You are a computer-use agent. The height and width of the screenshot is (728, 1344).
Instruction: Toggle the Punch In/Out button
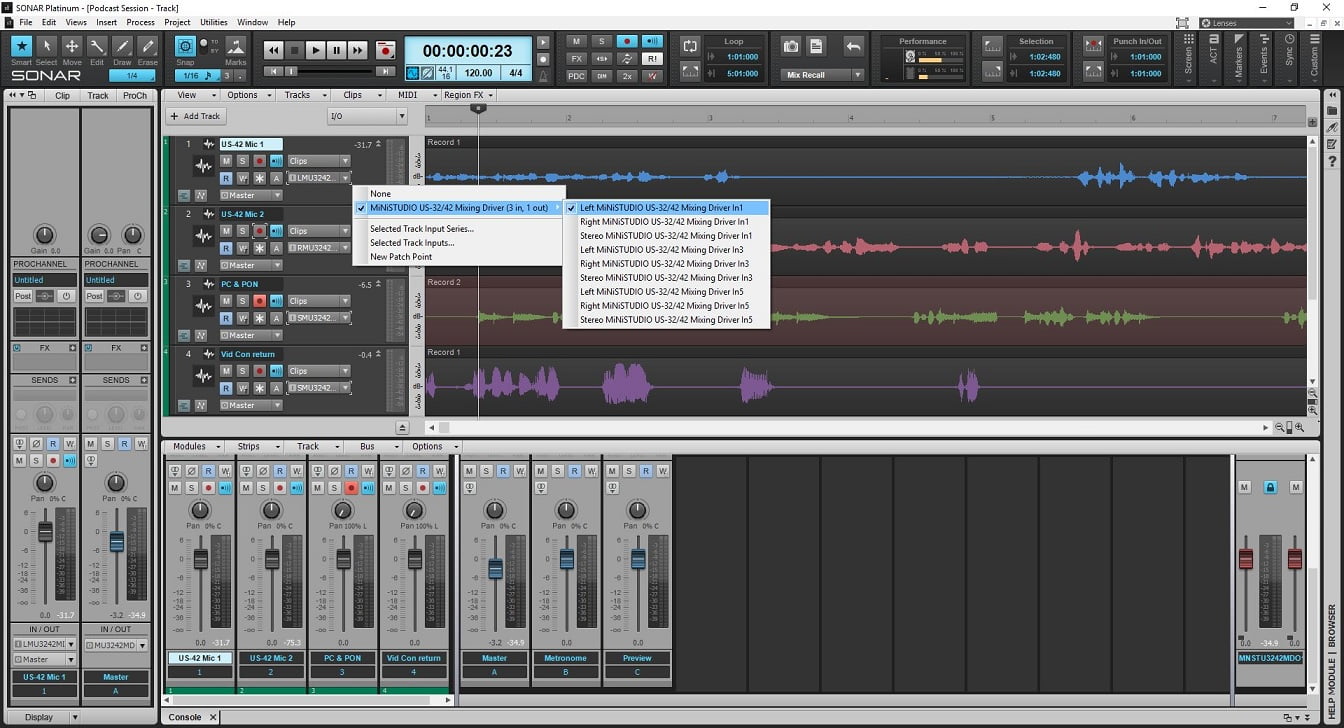coord(1091,46)
